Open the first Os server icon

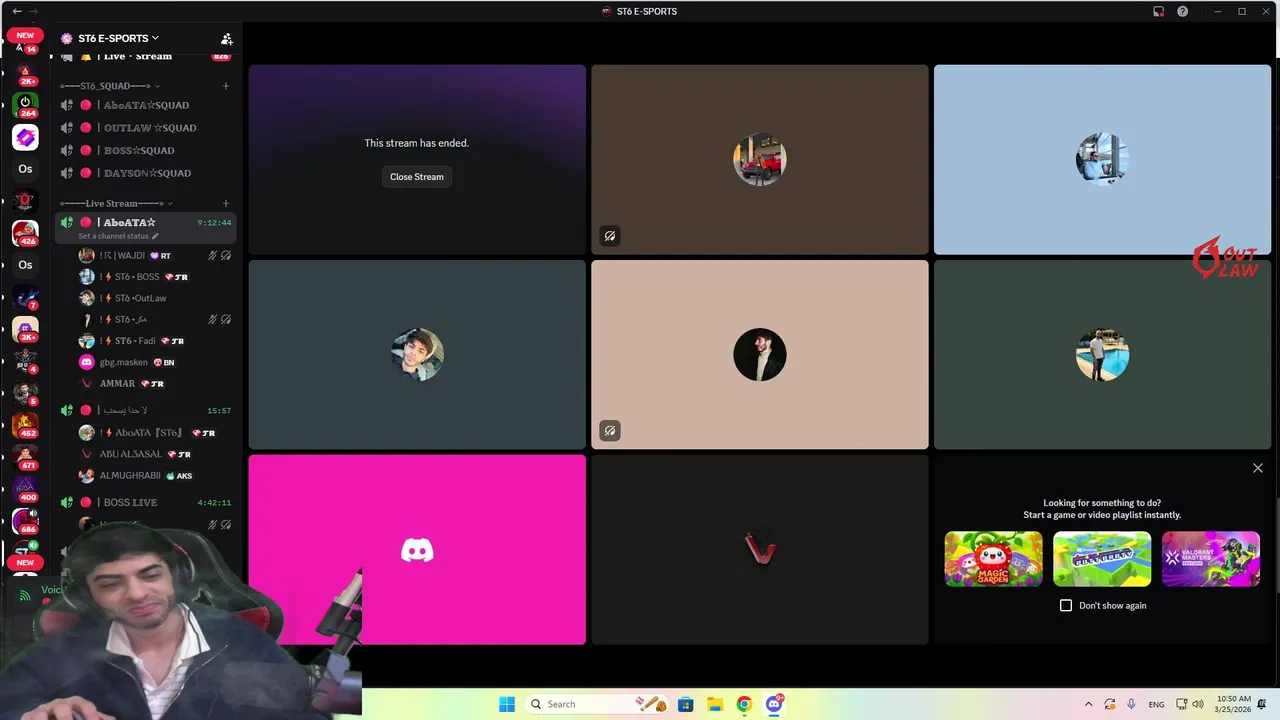[x=25, y=170]
